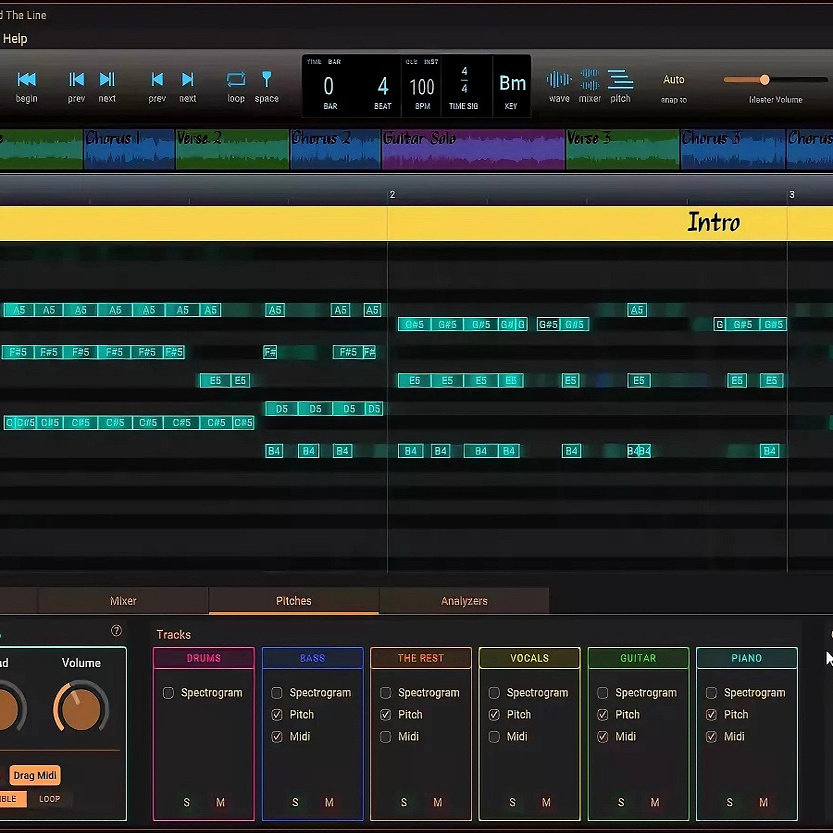833x833 pixels.
Task: Open the mixer view icon
Action: tap(590, 79)
